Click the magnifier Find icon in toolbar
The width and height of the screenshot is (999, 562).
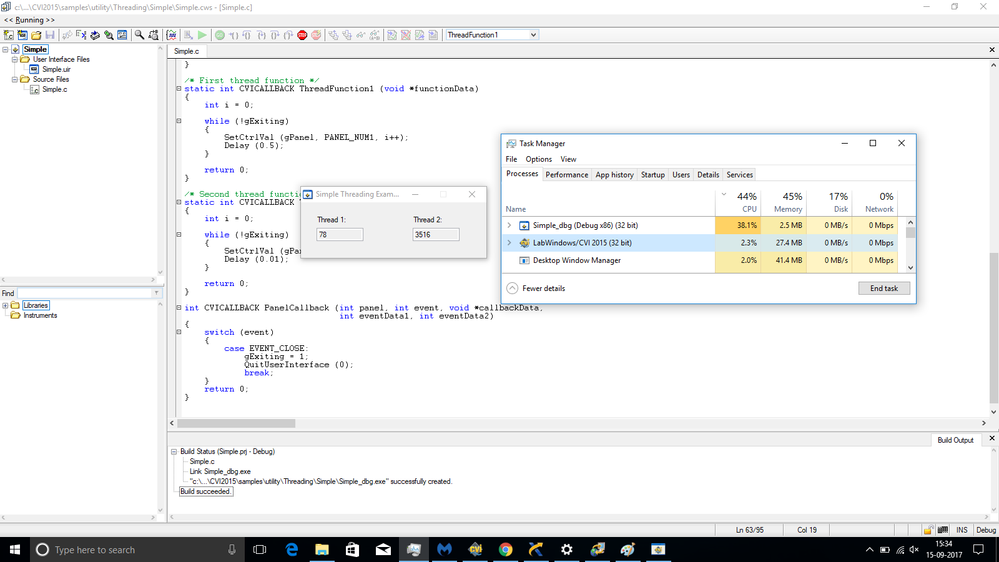[x=139, y=35]
